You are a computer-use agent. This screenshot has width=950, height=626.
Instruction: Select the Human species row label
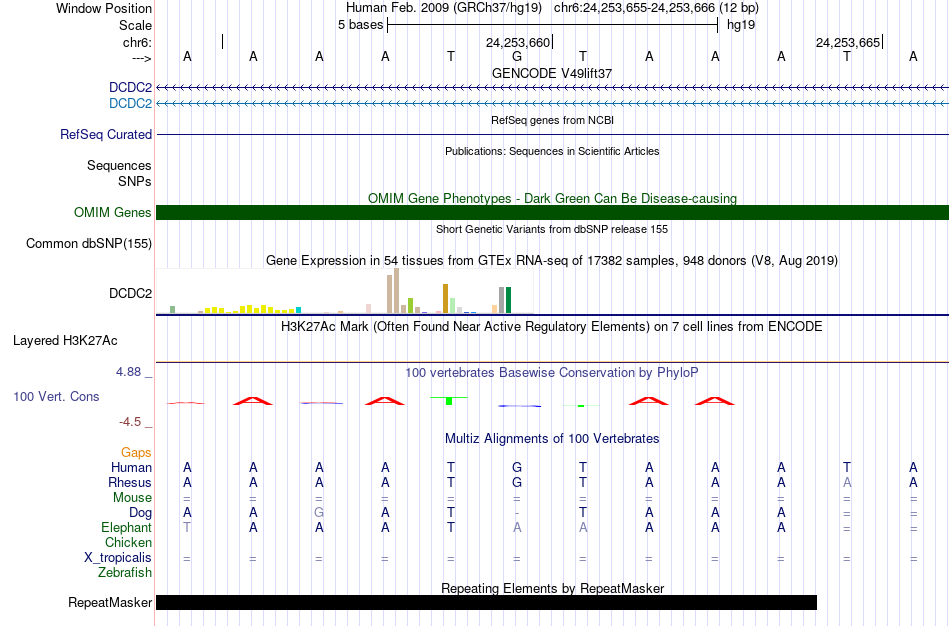pyautogui.click(x=131, y=467)
